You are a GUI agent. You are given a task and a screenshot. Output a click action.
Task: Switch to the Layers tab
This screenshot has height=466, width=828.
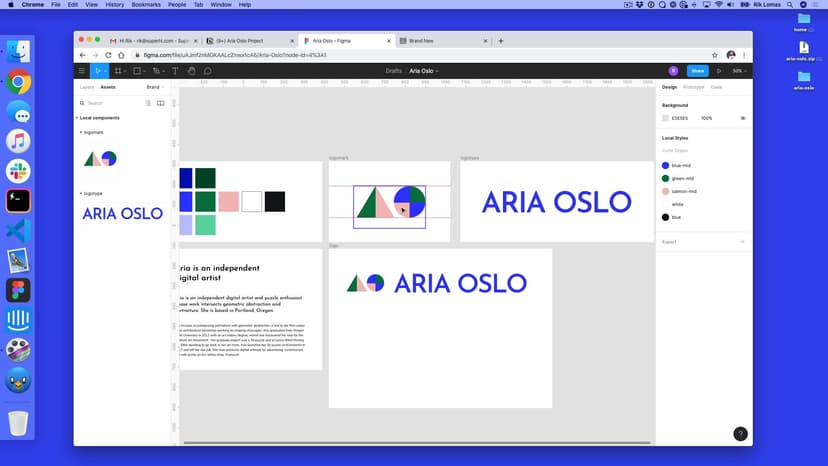point(87,87)
